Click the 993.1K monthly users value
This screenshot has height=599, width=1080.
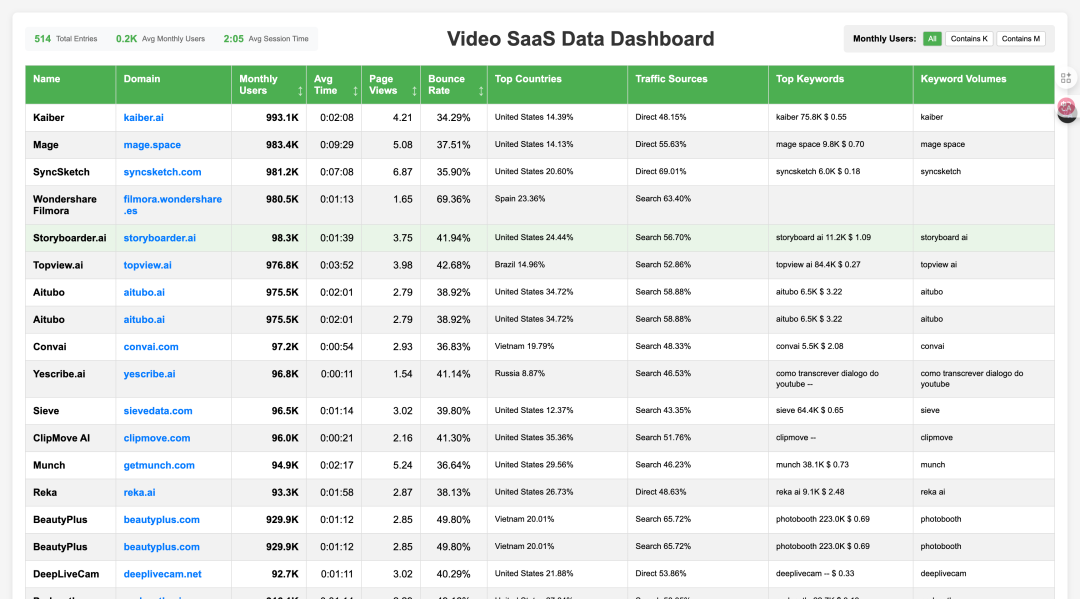(x=282, y=118)
